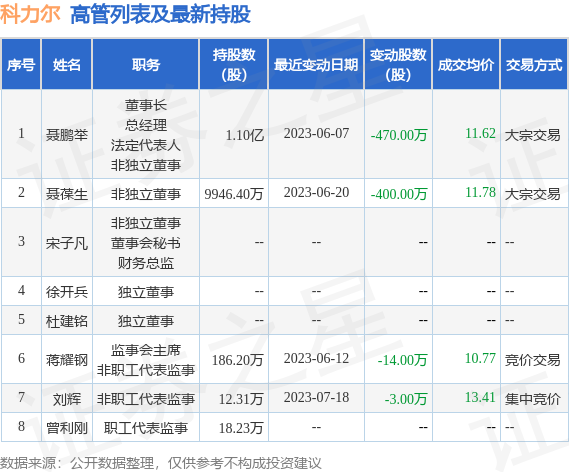This screenshot has height=472, width=569.
Task: Click the 高管列表及最新持股 heading
Action: click(x=160, y=15)
